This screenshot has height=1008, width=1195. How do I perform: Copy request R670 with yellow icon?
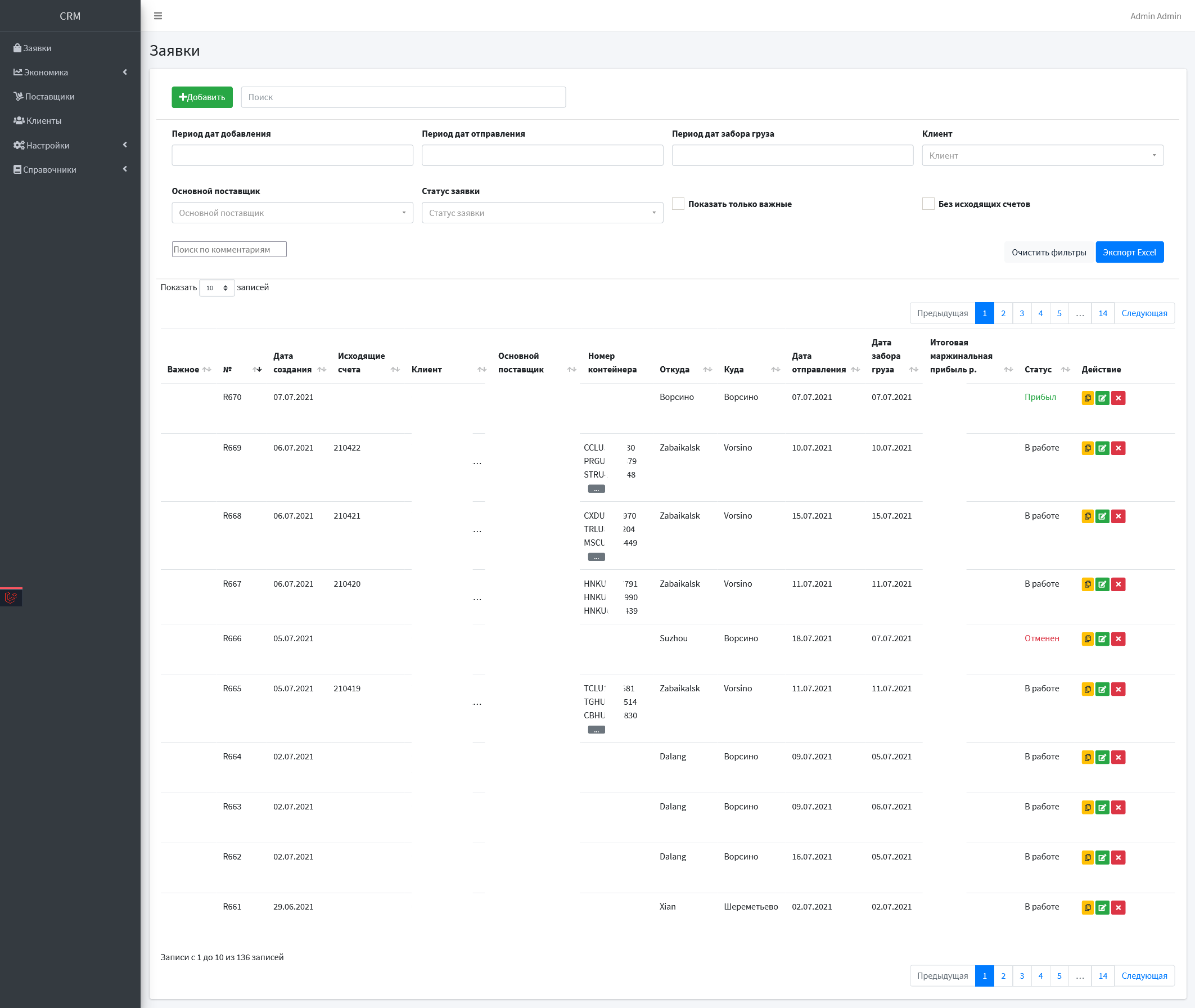[1088, 398]
